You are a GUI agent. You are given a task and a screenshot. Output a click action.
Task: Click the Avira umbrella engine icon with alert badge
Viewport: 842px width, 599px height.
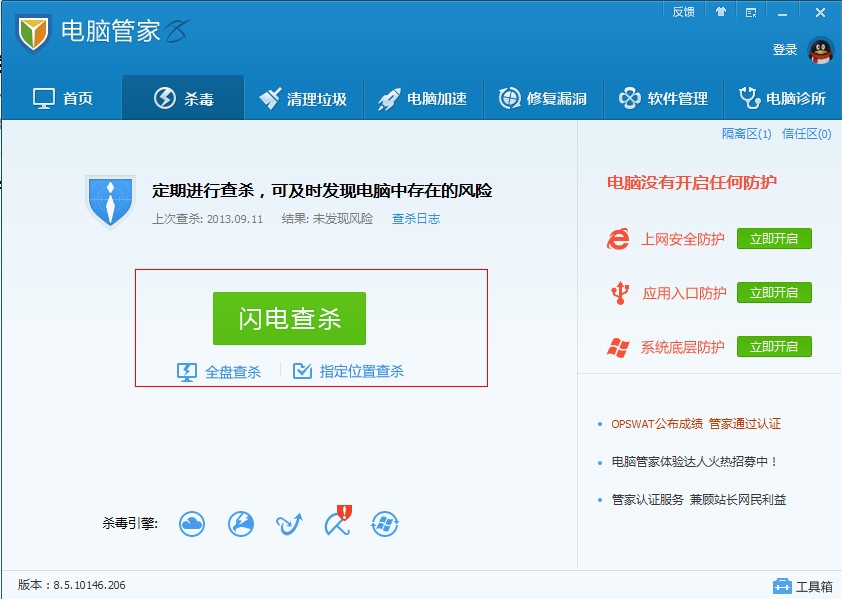coord(336,523)
